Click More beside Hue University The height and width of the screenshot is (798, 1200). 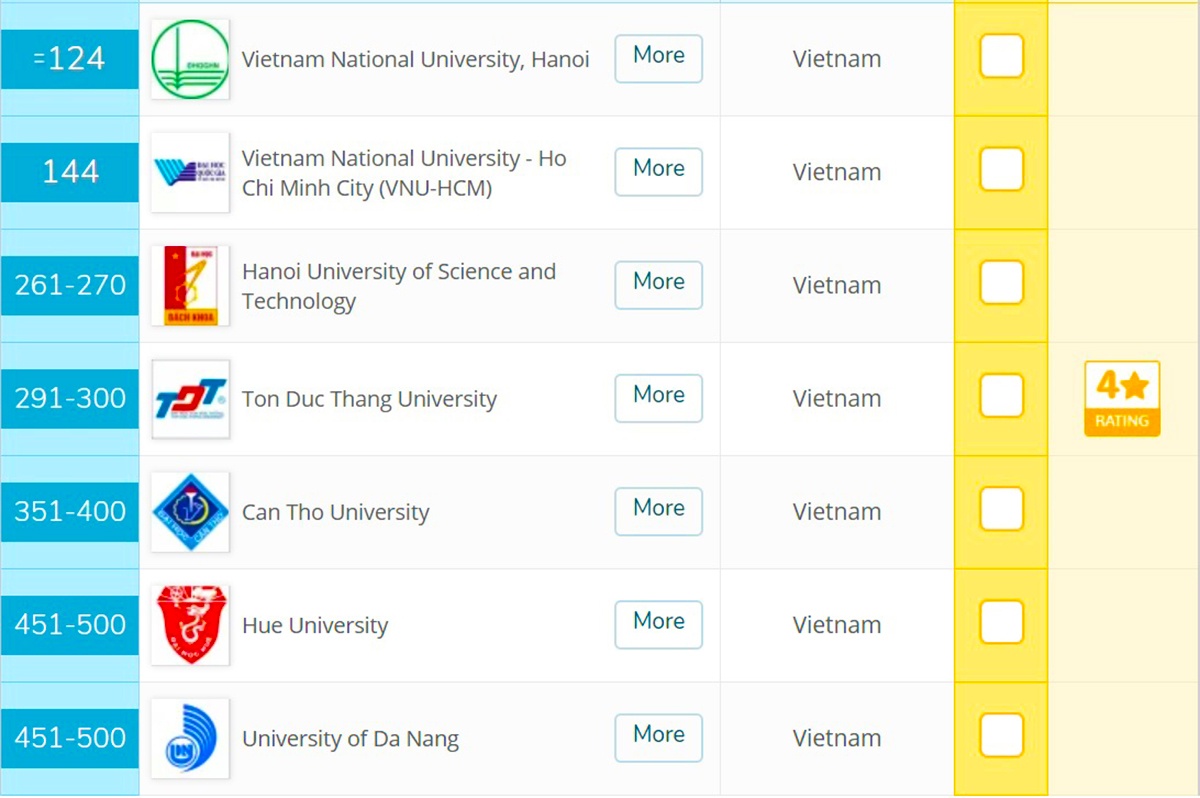pos(658,624)
